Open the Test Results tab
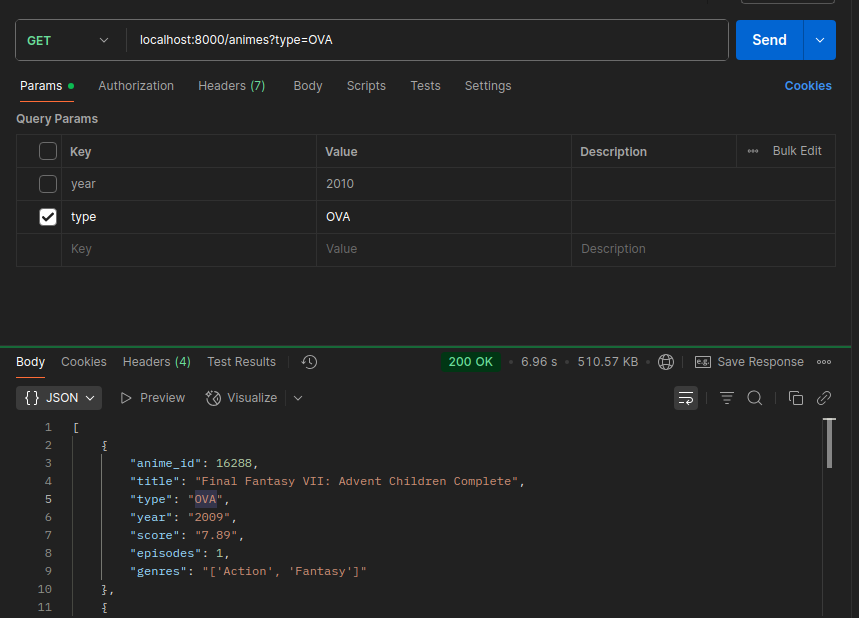Viewport: 859px width, 618px height. coord(242,362)
